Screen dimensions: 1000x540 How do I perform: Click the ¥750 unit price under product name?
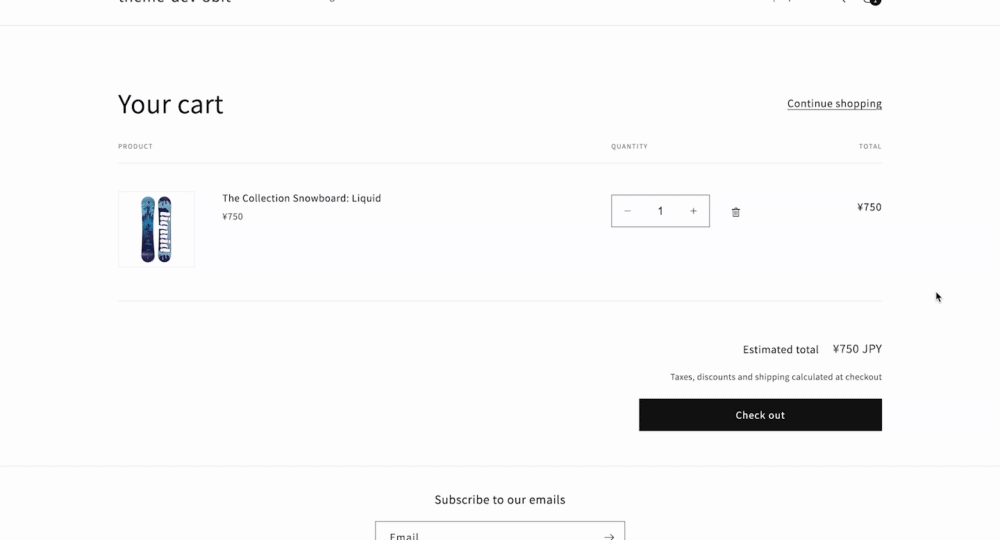pos(233,217)
